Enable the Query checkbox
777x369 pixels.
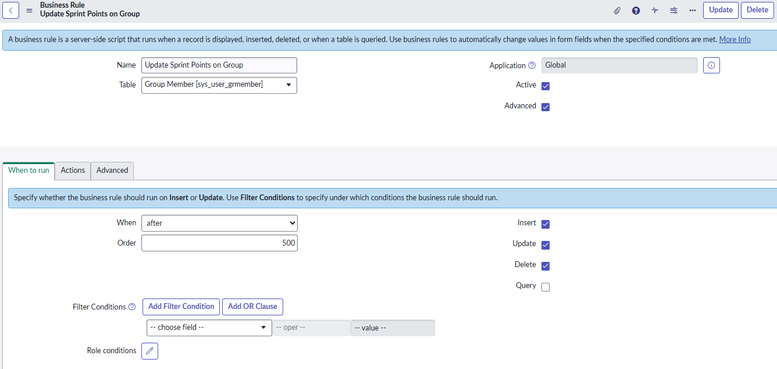click(546, 287)
